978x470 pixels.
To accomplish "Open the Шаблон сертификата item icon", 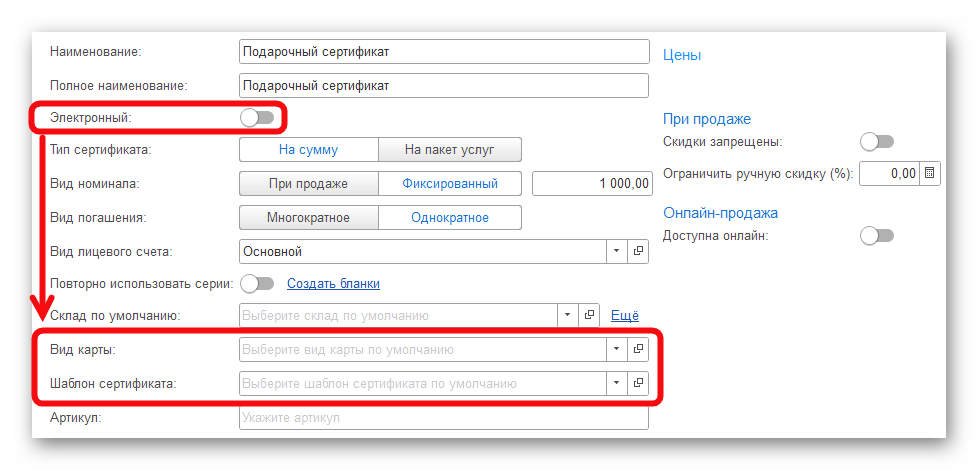I will click(x=637, y=383).
